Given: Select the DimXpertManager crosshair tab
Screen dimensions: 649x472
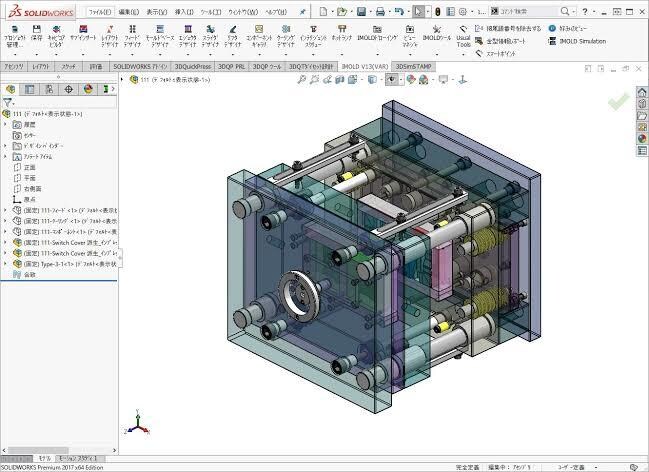Looking at the screenshot, I should click(x=69, y=89).
